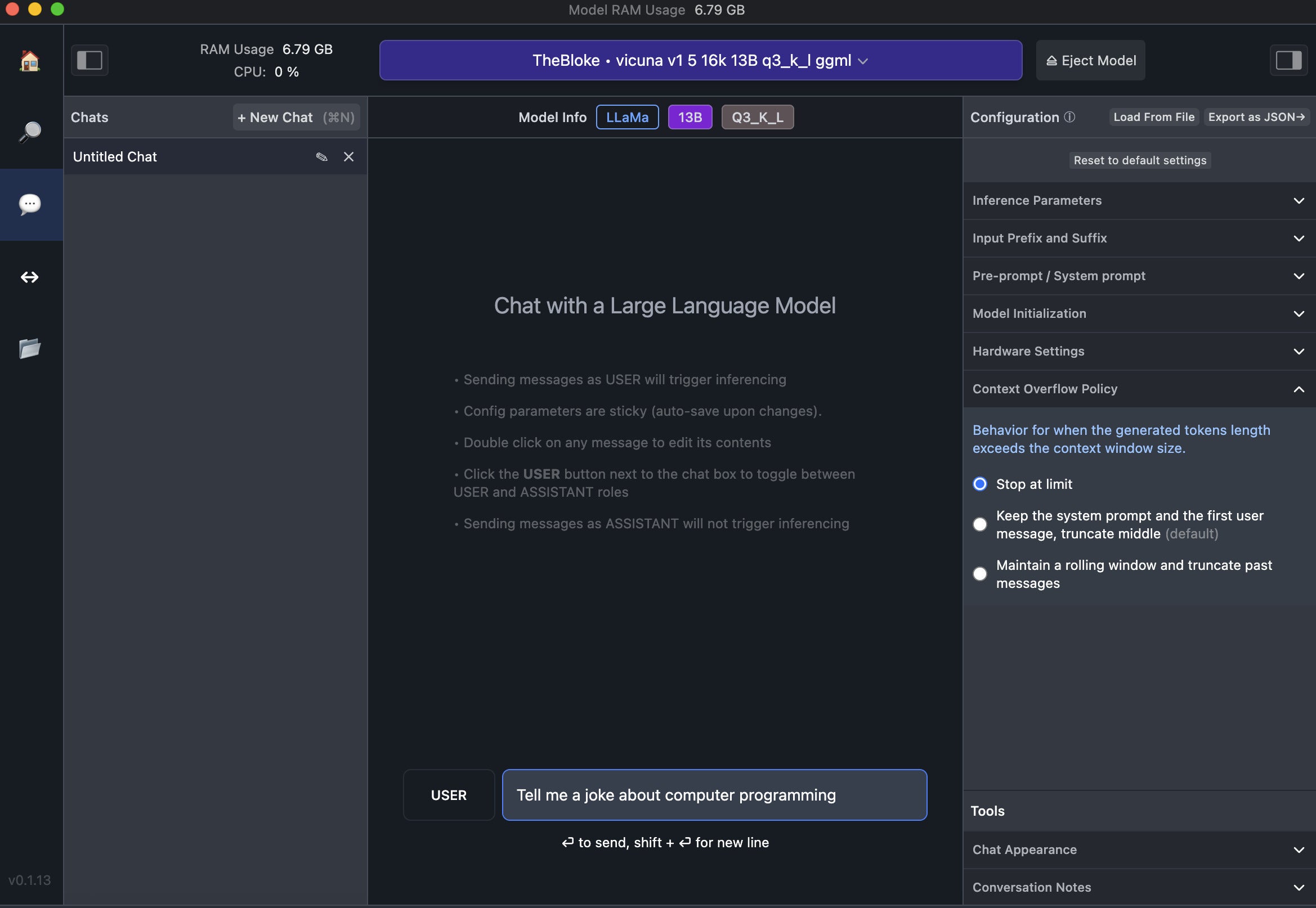Viewport: 1316px width, 908px height.
Task: Select truncate middle (default) radio option
Action: pos(979,524)
